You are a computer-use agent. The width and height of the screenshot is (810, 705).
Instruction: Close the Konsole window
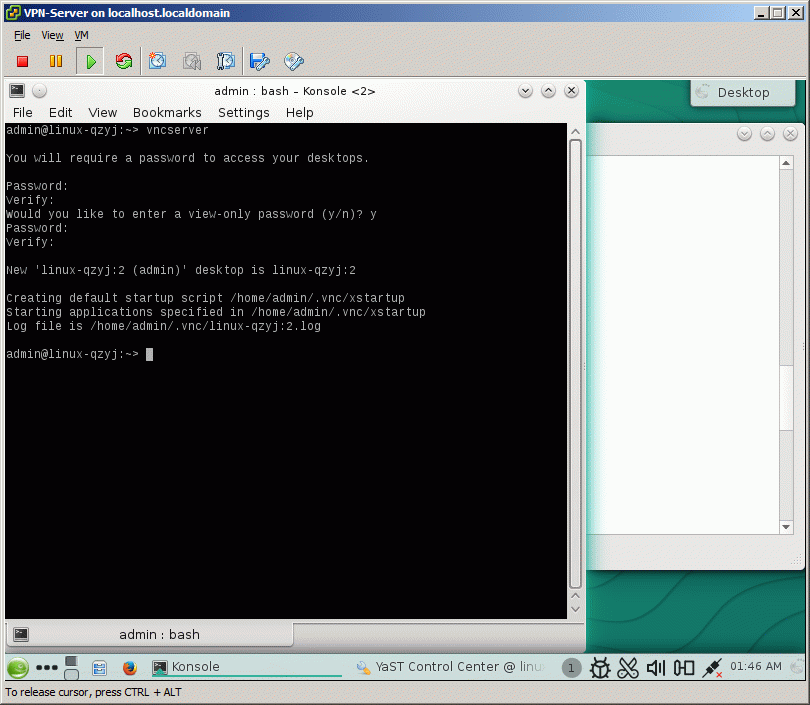[571, 91]
